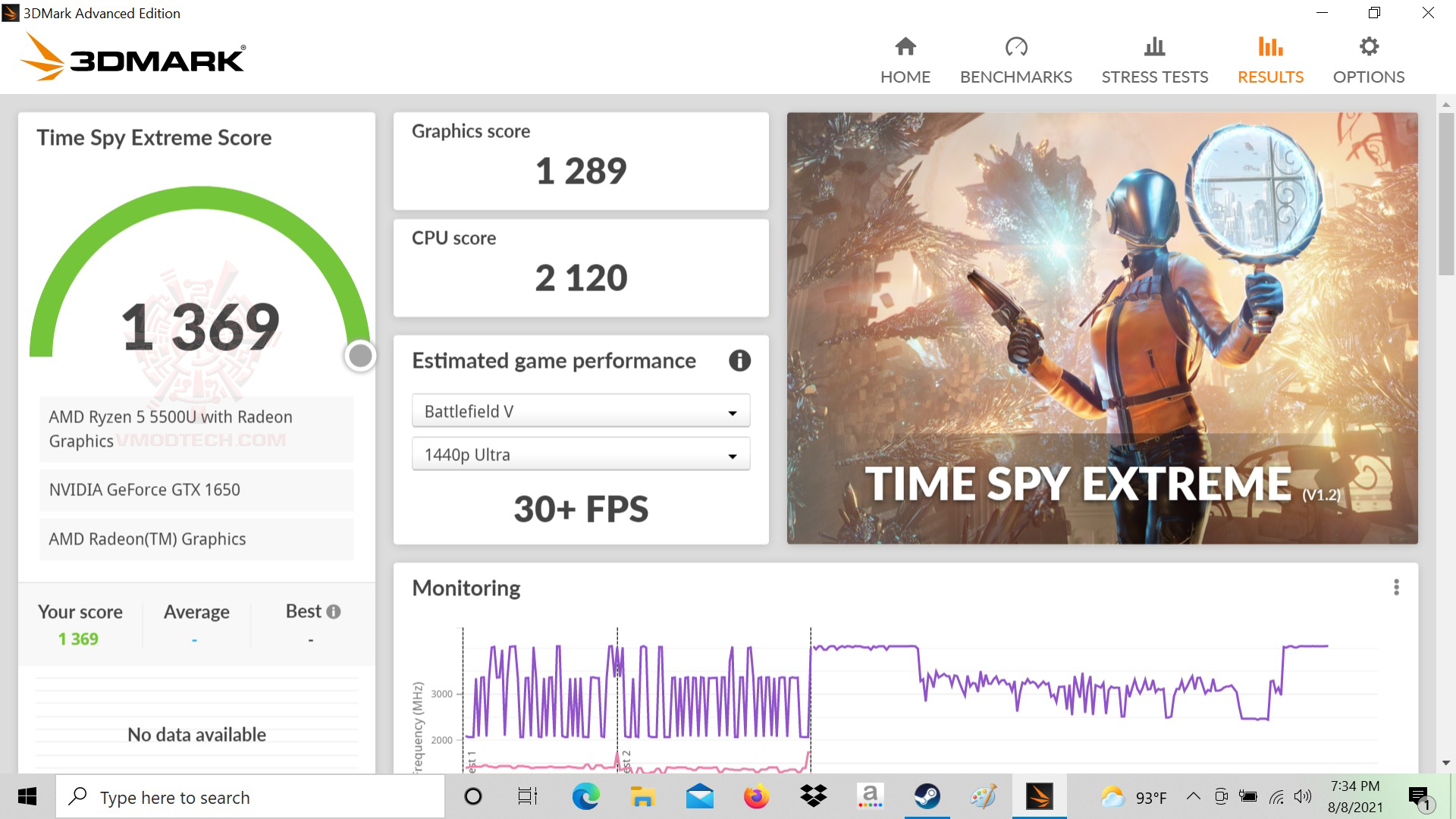This screenshot has width=1456, height=819.
Task: Click the info icon next to Best
Action: (x=334, y=611)
